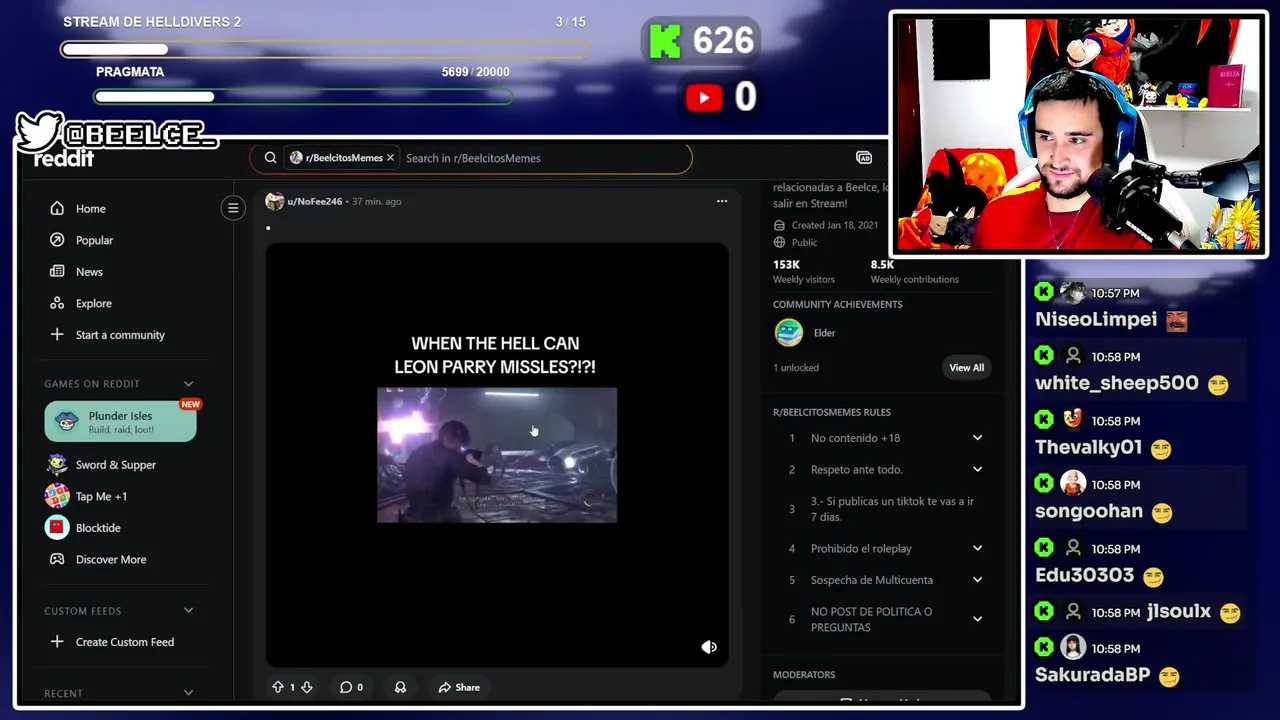Click Start a community

(x=119, y=335)
